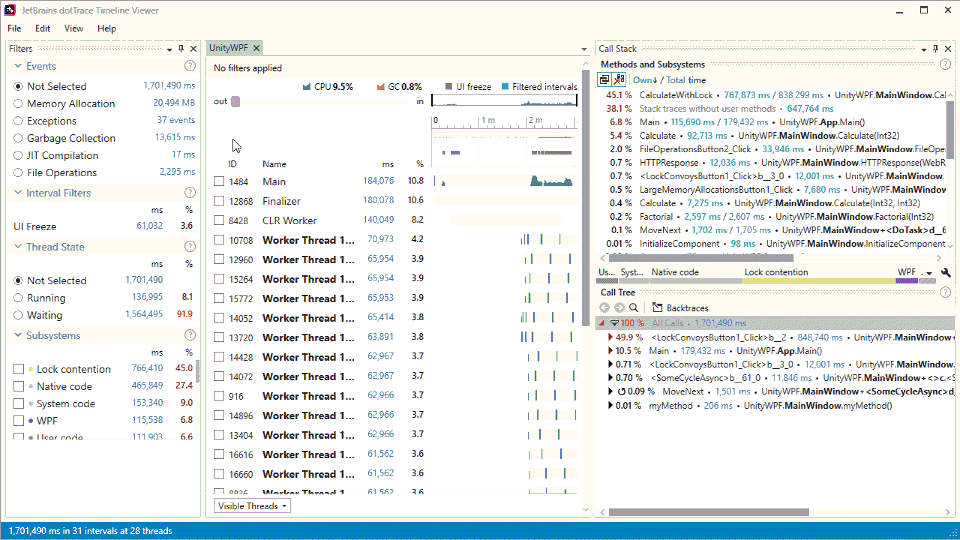This screenshot has width=960, height=540.
Task: Toggle the first Methods and Subsystems view icon
Action: [x=605, y=79]
